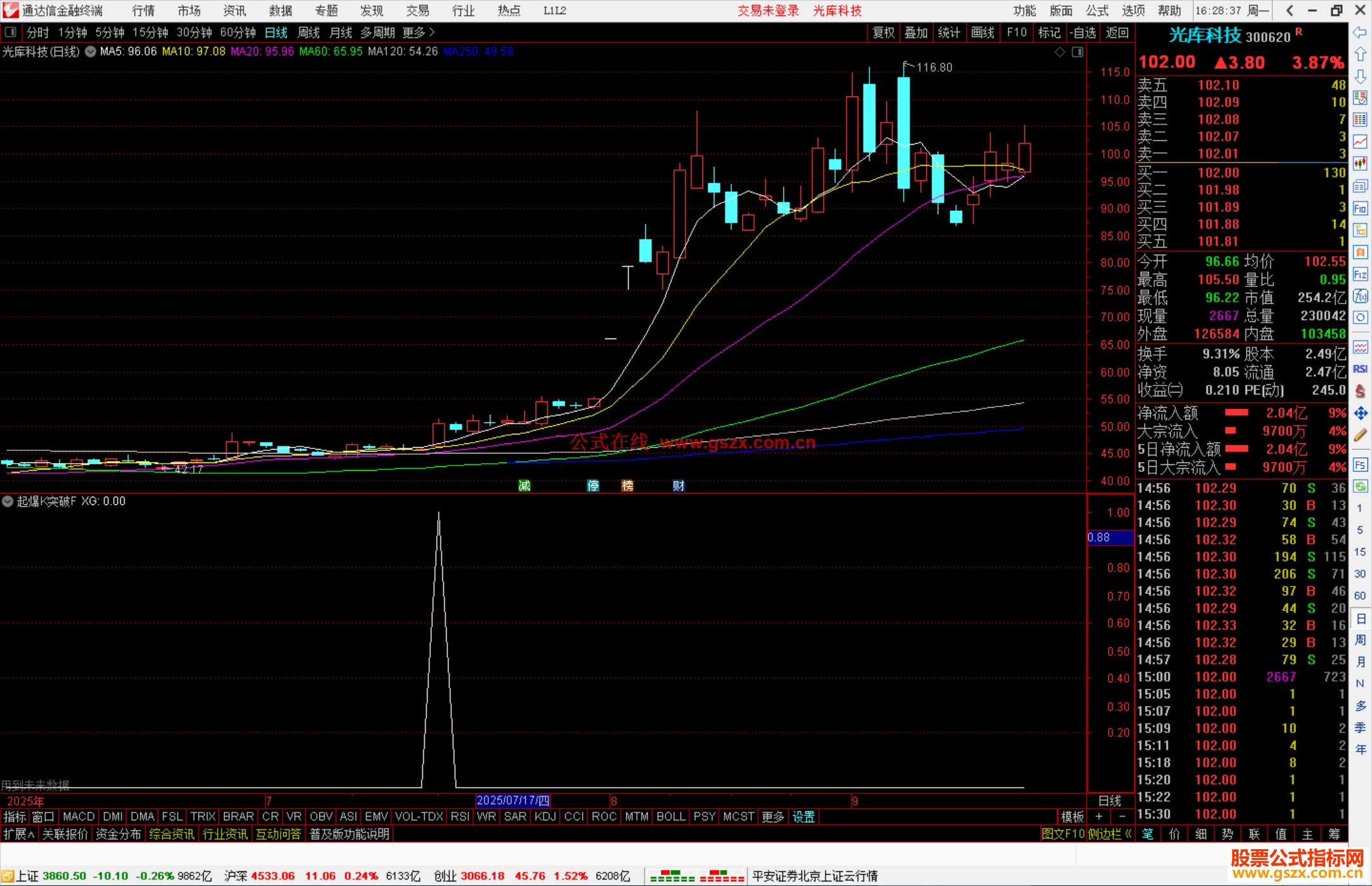This screenshot has height=886, width=1372.
Task: Click the wavy multi-line indicator icon
Action: click(x=1360, y=347)
